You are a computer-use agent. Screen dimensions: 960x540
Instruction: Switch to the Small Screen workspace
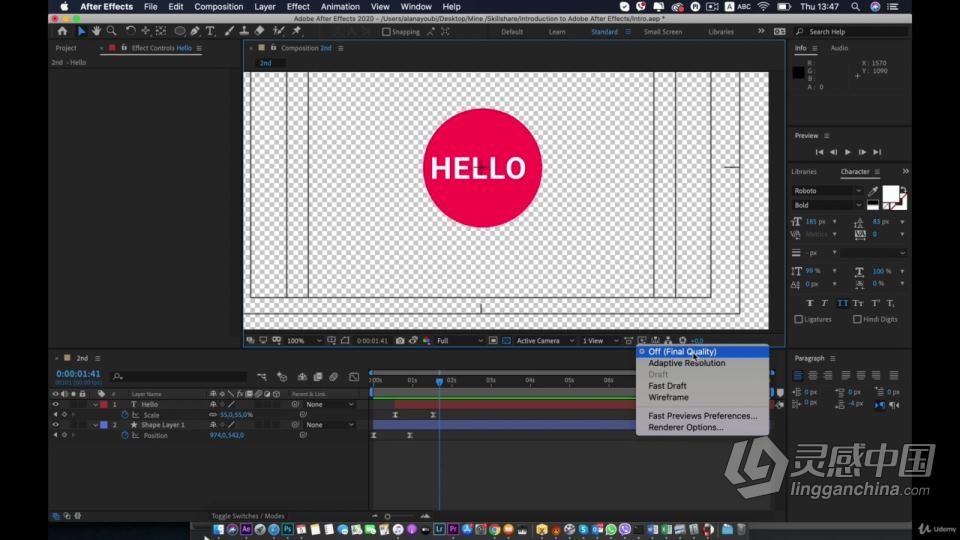[x=662, y=32]
